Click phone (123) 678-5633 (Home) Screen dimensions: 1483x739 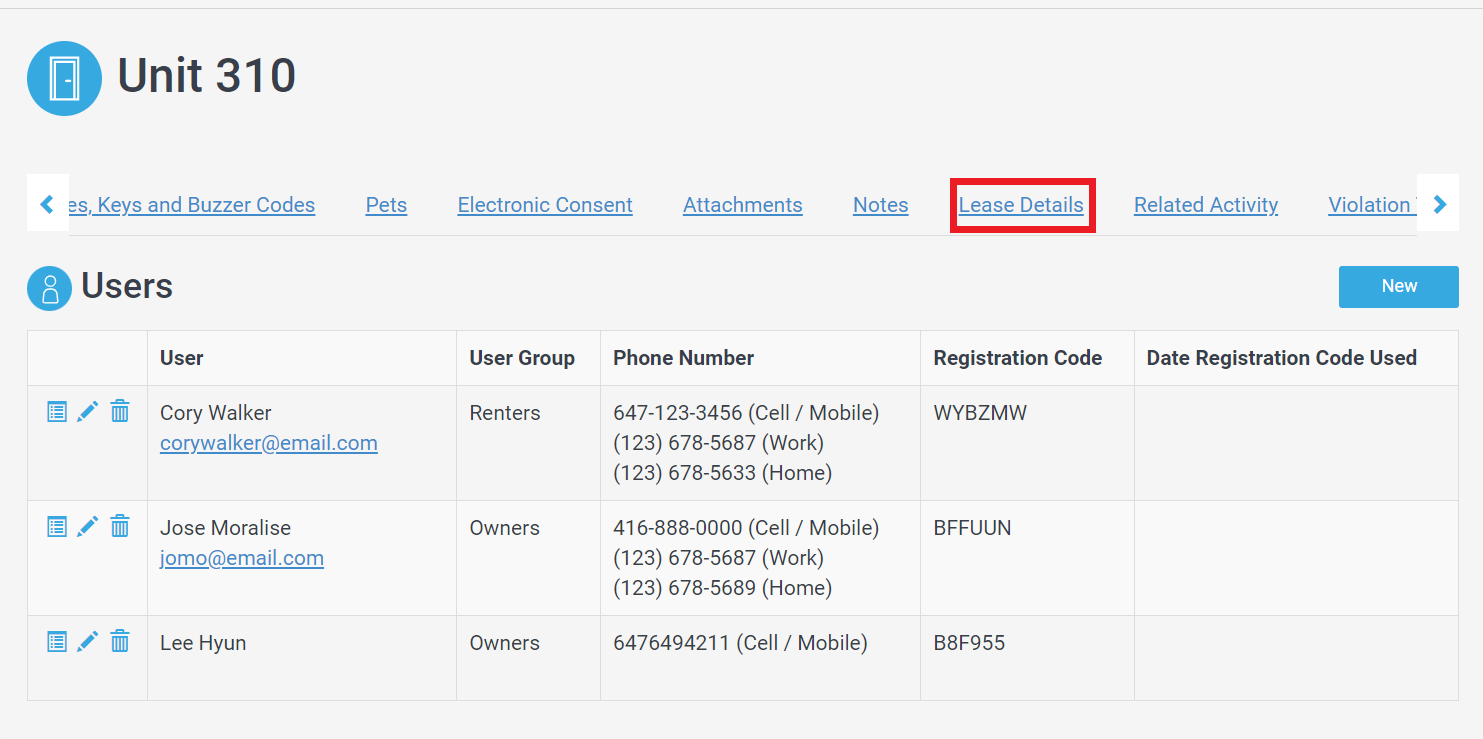[x=723, y=473]
